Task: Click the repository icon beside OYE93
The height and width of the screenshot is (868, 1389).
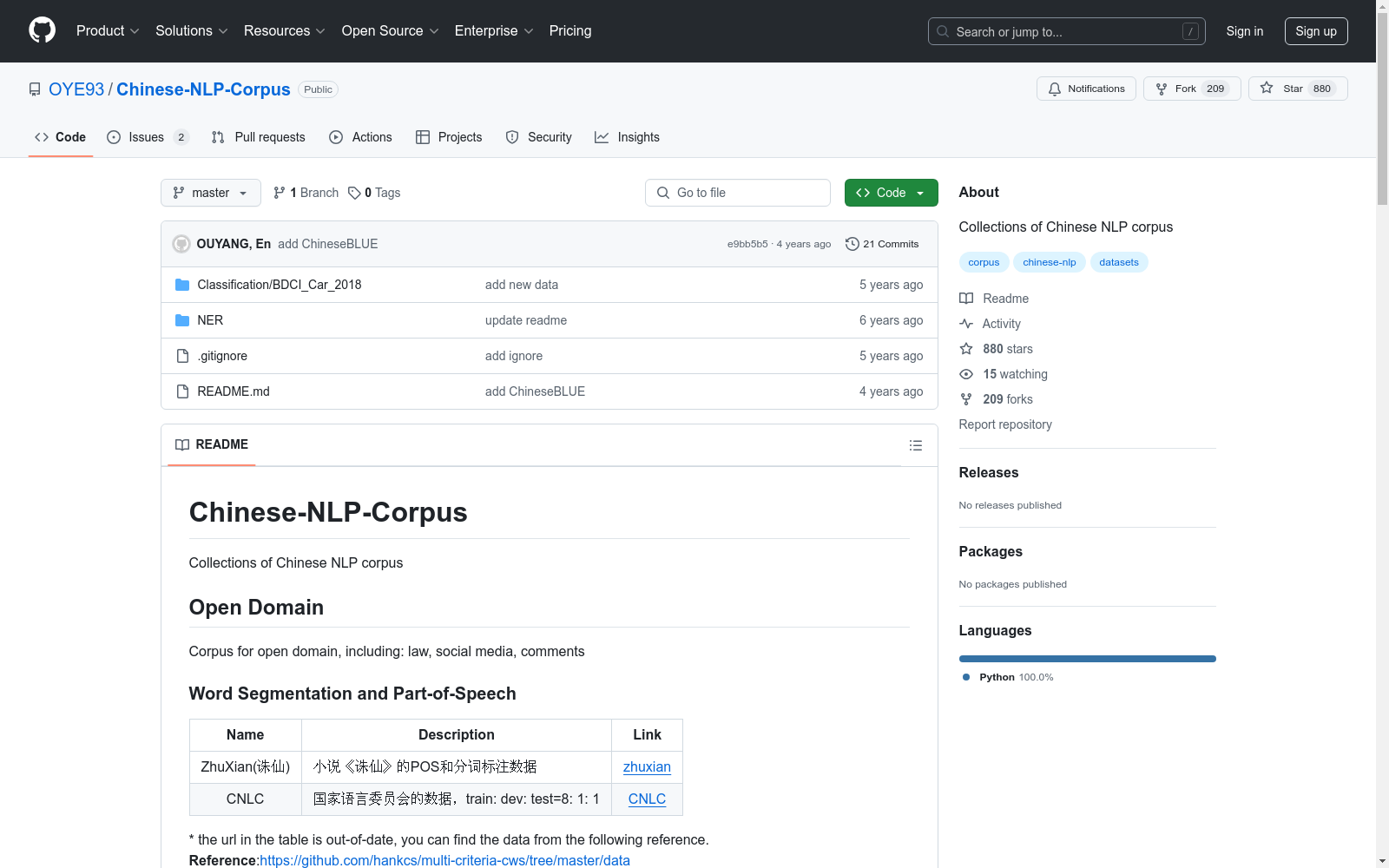Action: pyautogui.click(x=35, y=89)
